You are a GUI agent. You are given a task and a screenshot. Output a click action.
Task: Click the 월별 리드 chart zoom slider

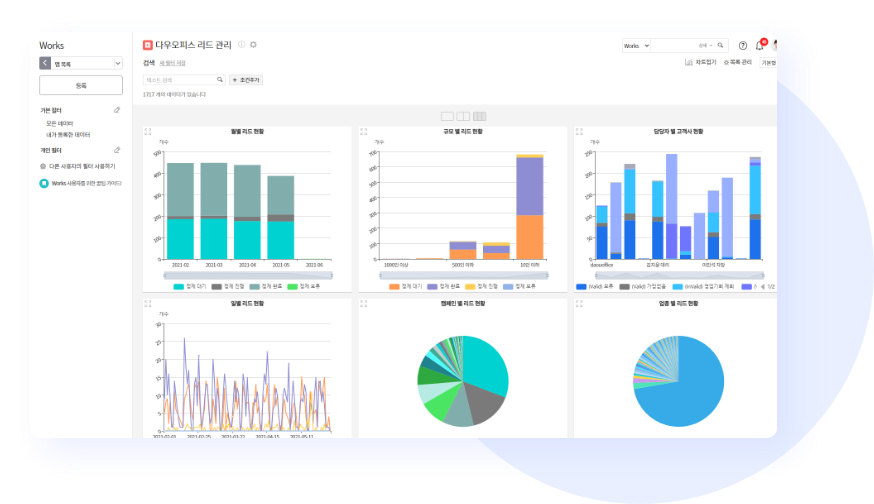(248, 275)
